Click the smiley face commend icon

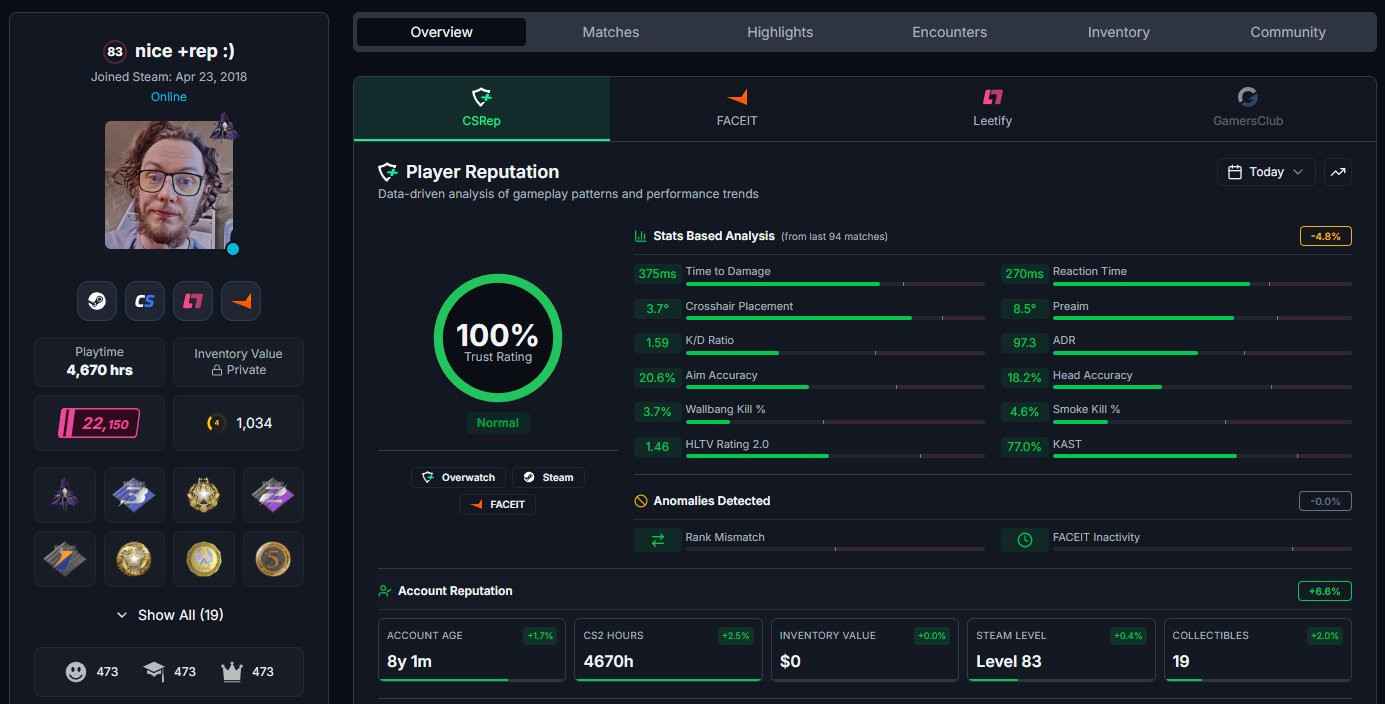click(76, 672)
